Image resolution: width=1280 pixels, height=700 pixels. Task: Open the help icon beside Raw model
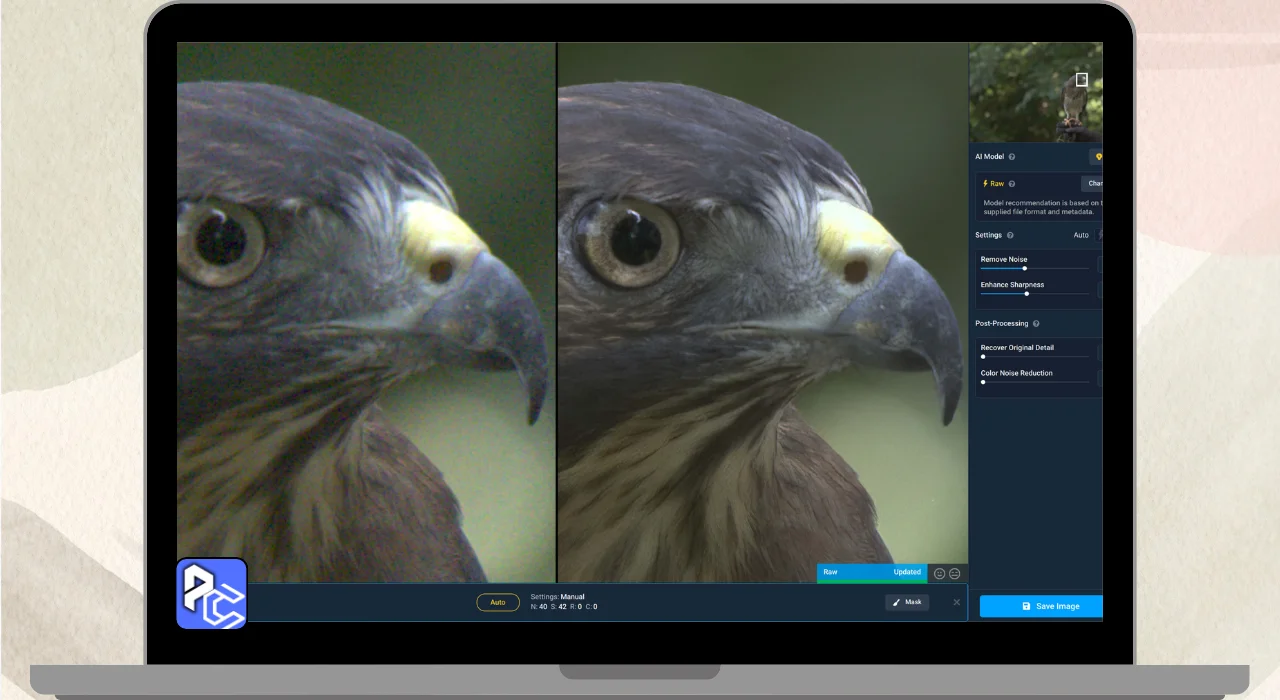click(x=1012, y=184)
